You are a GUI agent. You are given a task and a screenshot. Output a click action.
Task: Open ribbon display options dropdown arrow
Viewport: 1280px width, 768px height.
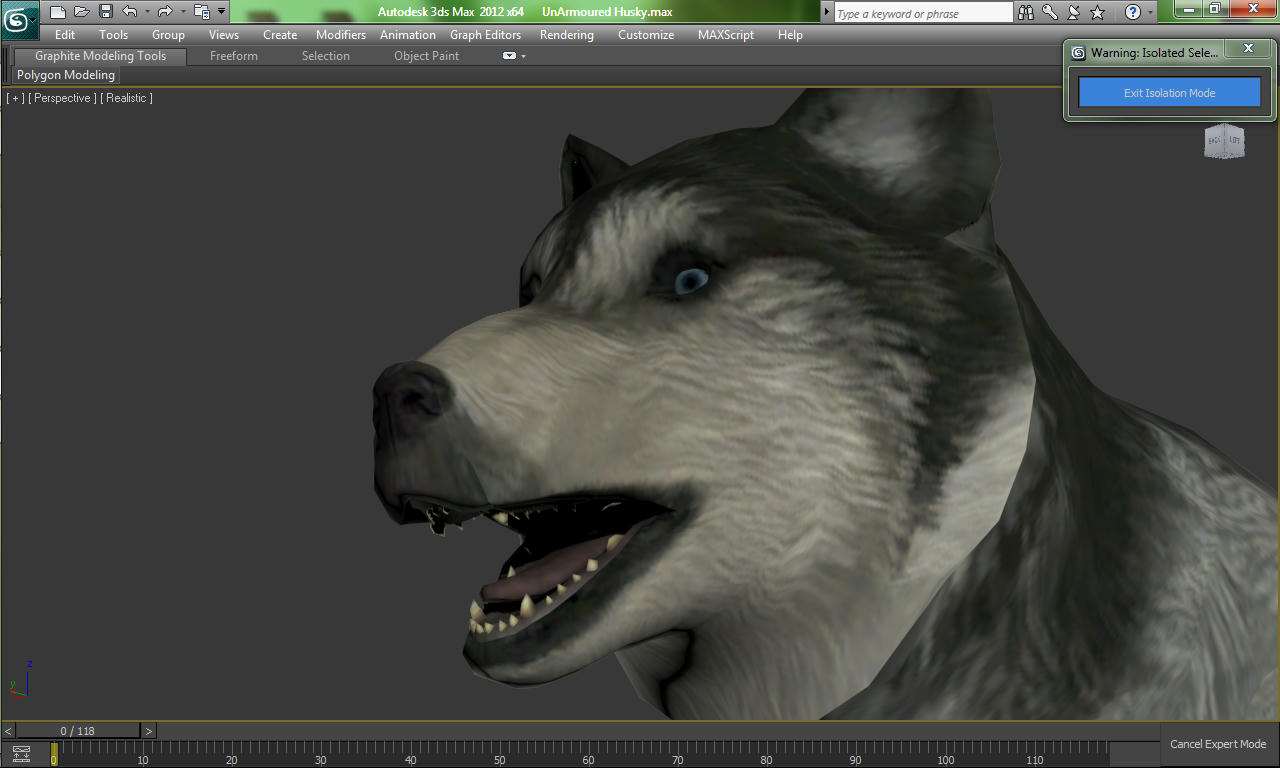[x=523, y=56]
